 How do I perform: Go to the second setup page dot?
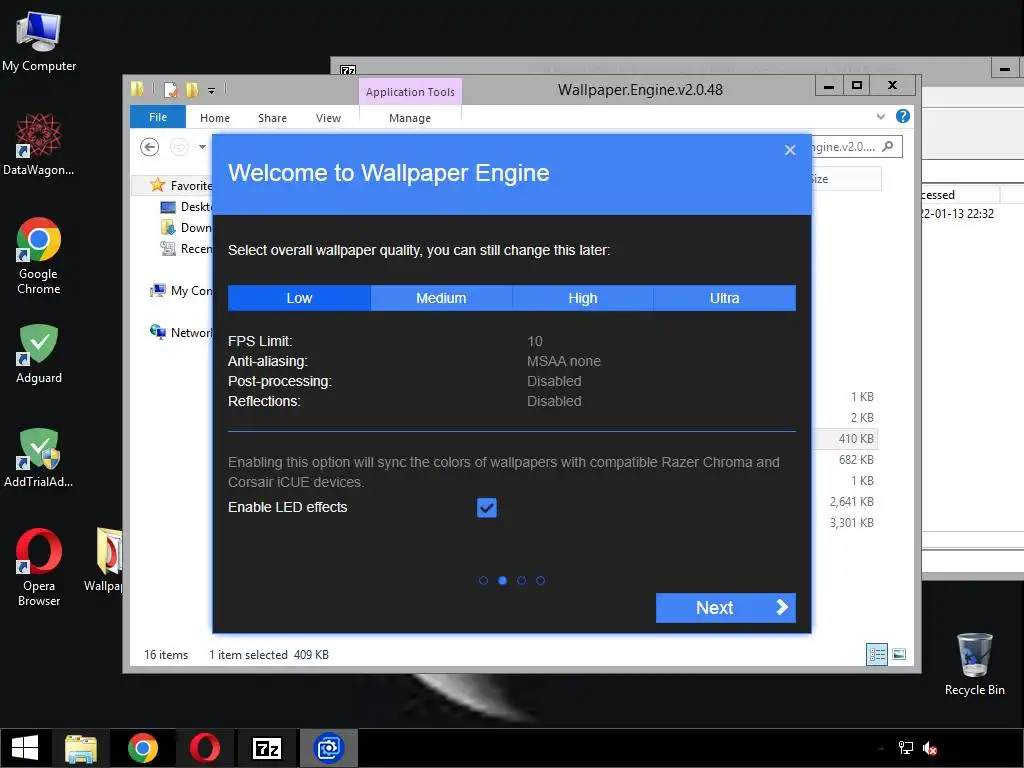pyautogui.click(x=502, y=581)
